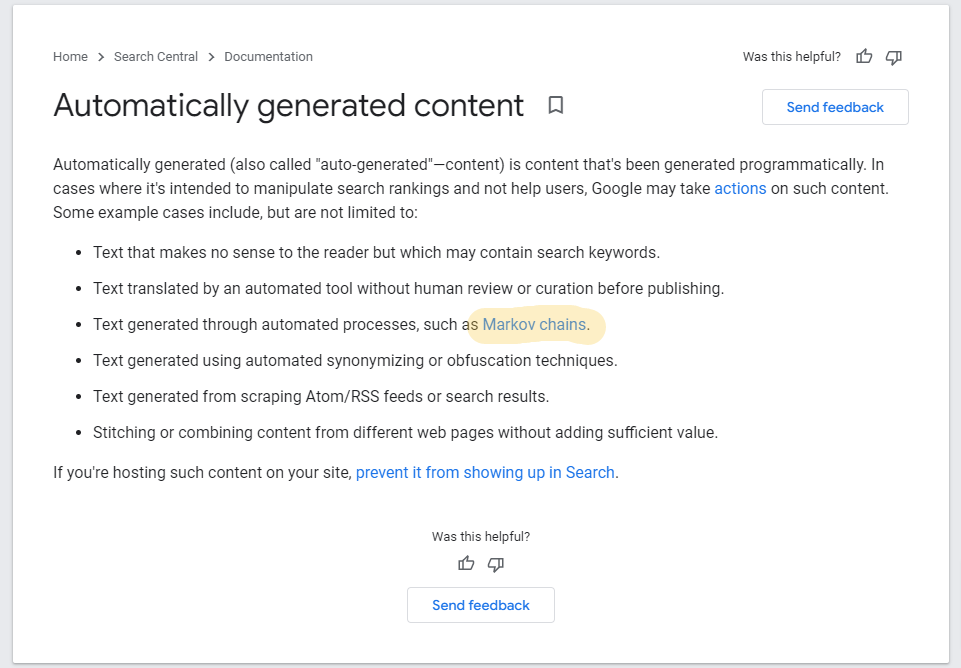Go to the Home breadcrumb
961x668 pixels.
(x=70, y=57)
